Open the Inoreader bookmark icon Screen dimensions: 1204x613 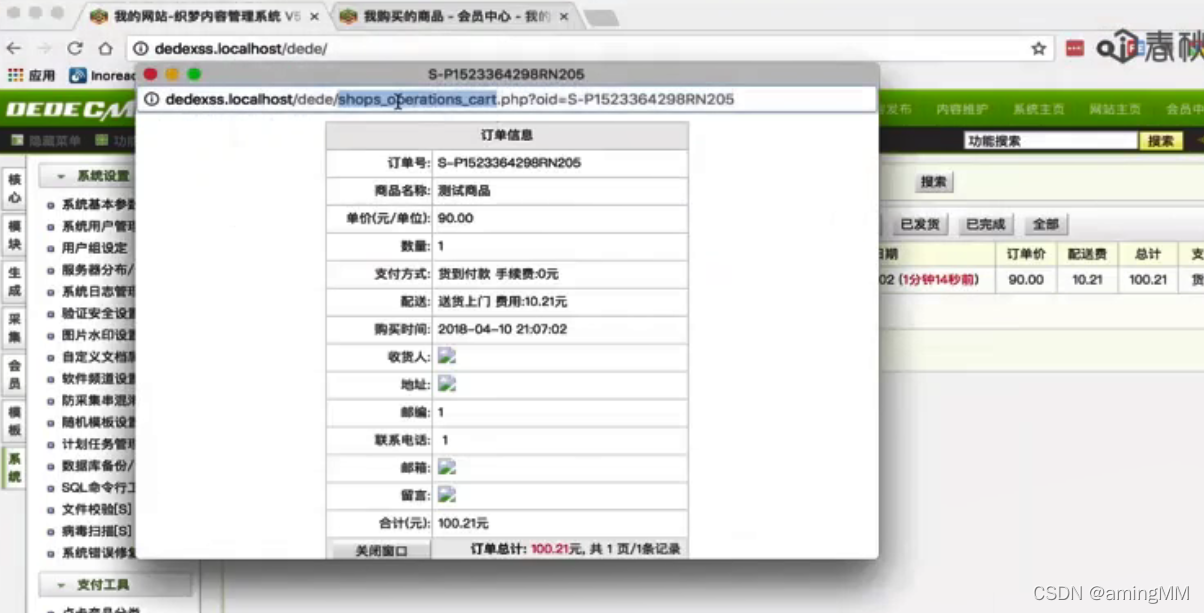coord(78,75)
